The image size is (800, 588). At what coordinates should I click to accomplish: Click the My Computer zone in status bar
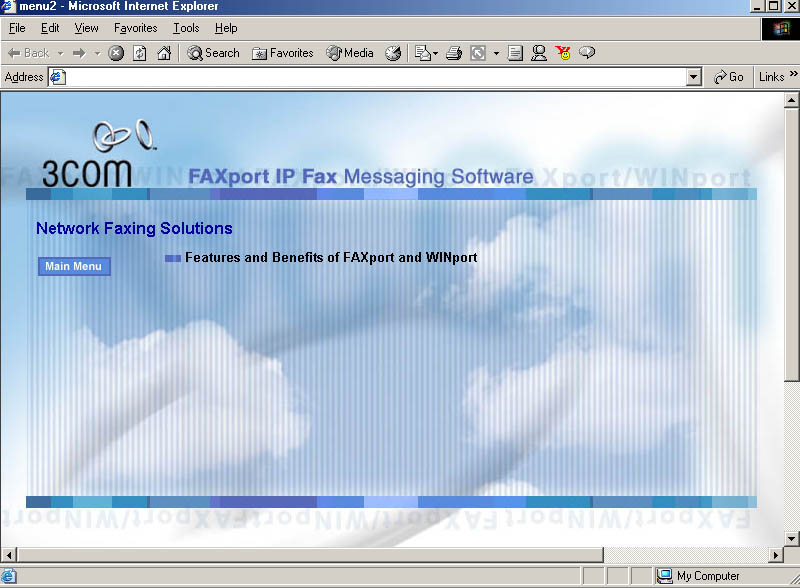pyautogui.click(x=698, y=576)
